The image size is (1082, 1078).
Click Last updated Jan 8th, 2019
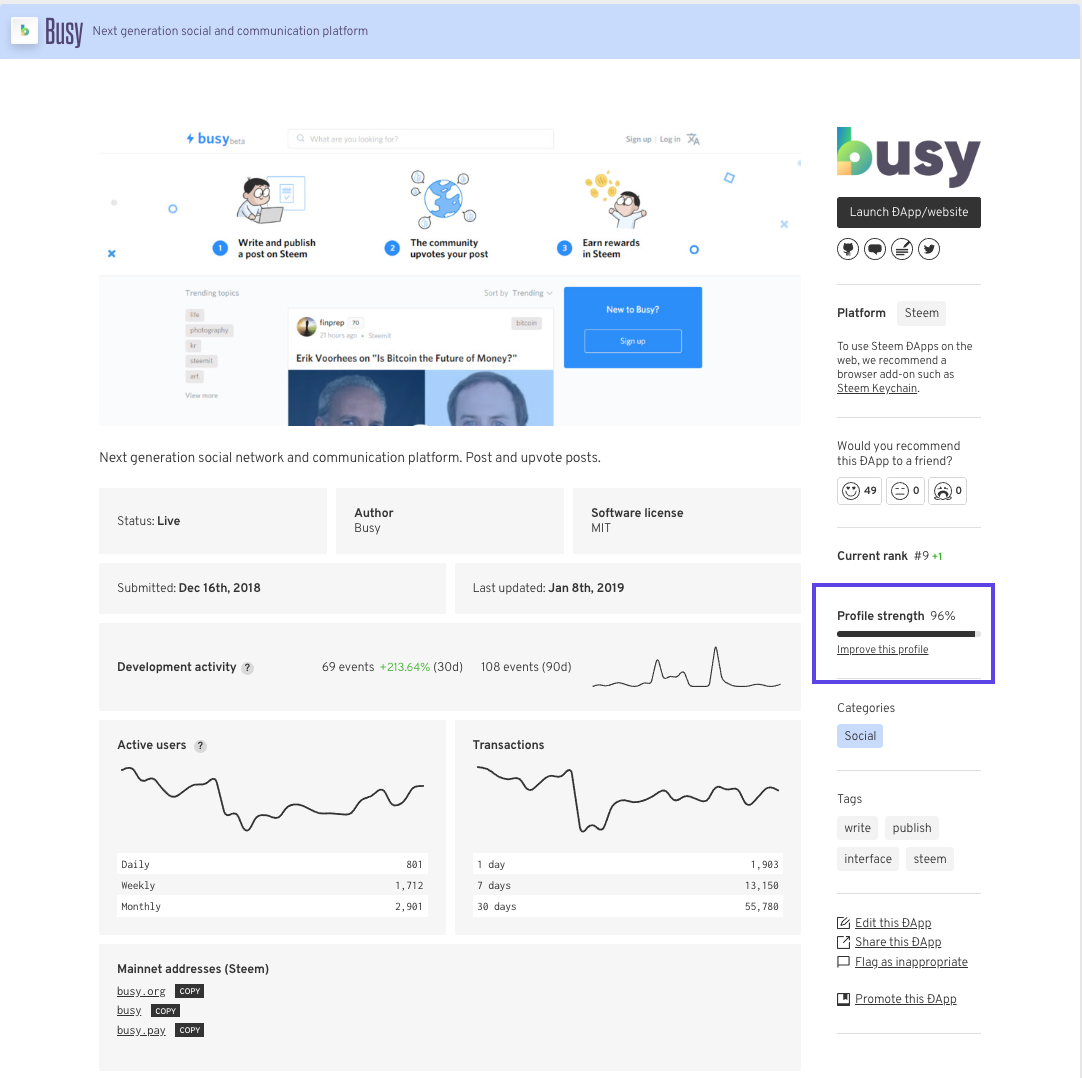click(627, 588)
